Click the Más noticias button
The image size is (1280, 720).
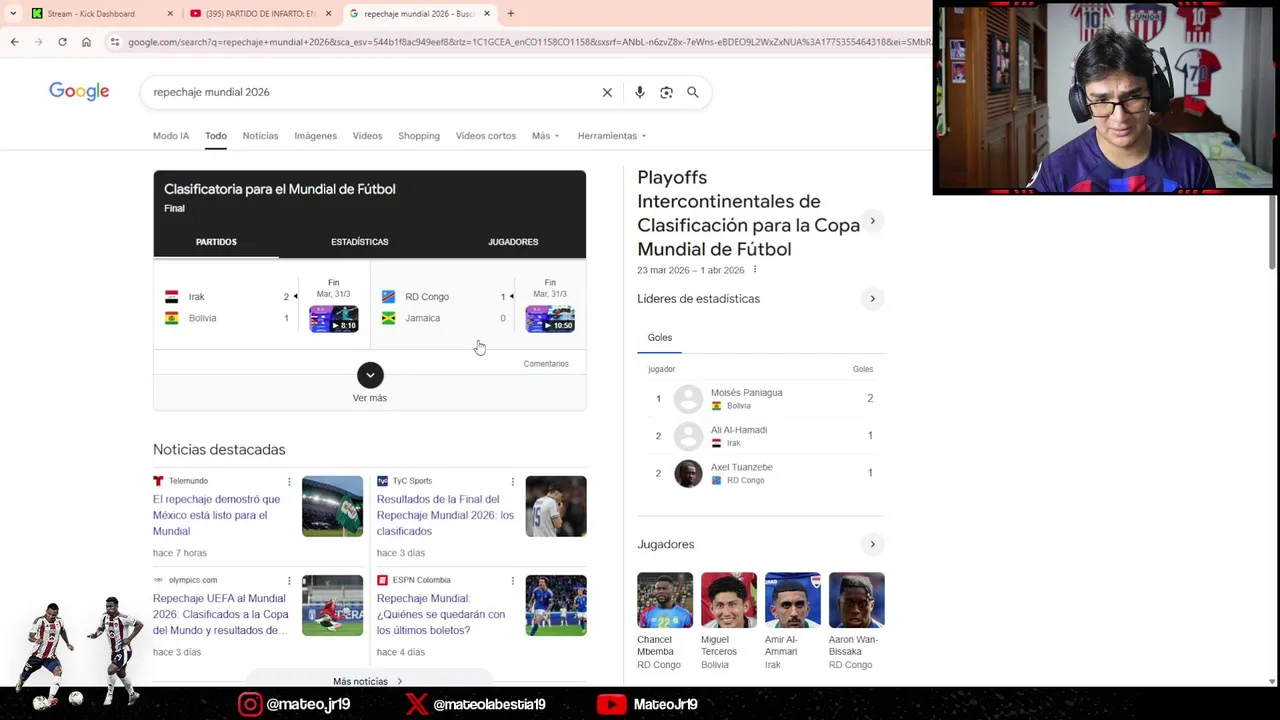[x=368, y=681]
